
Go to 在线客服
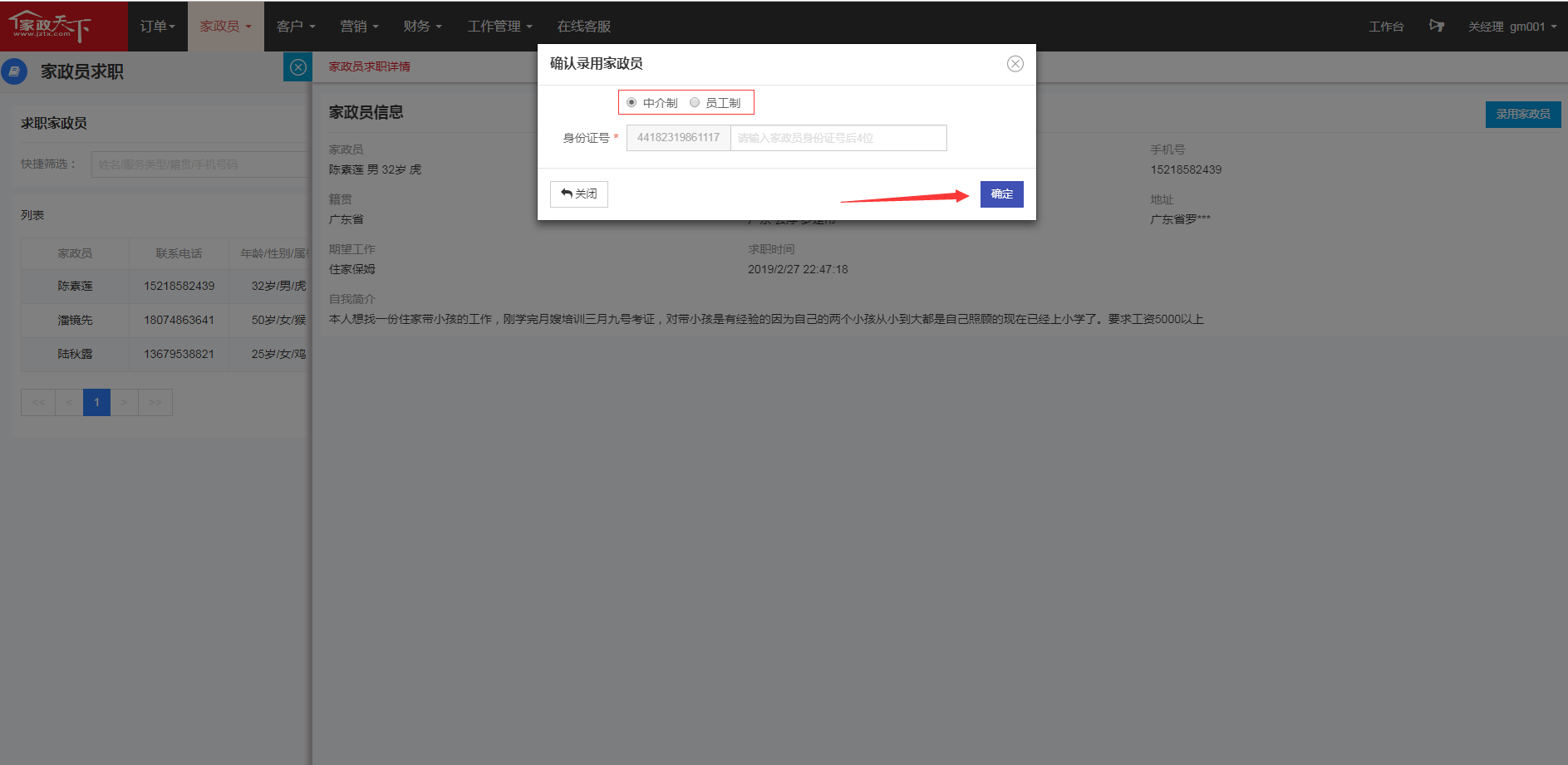(583, 27)
